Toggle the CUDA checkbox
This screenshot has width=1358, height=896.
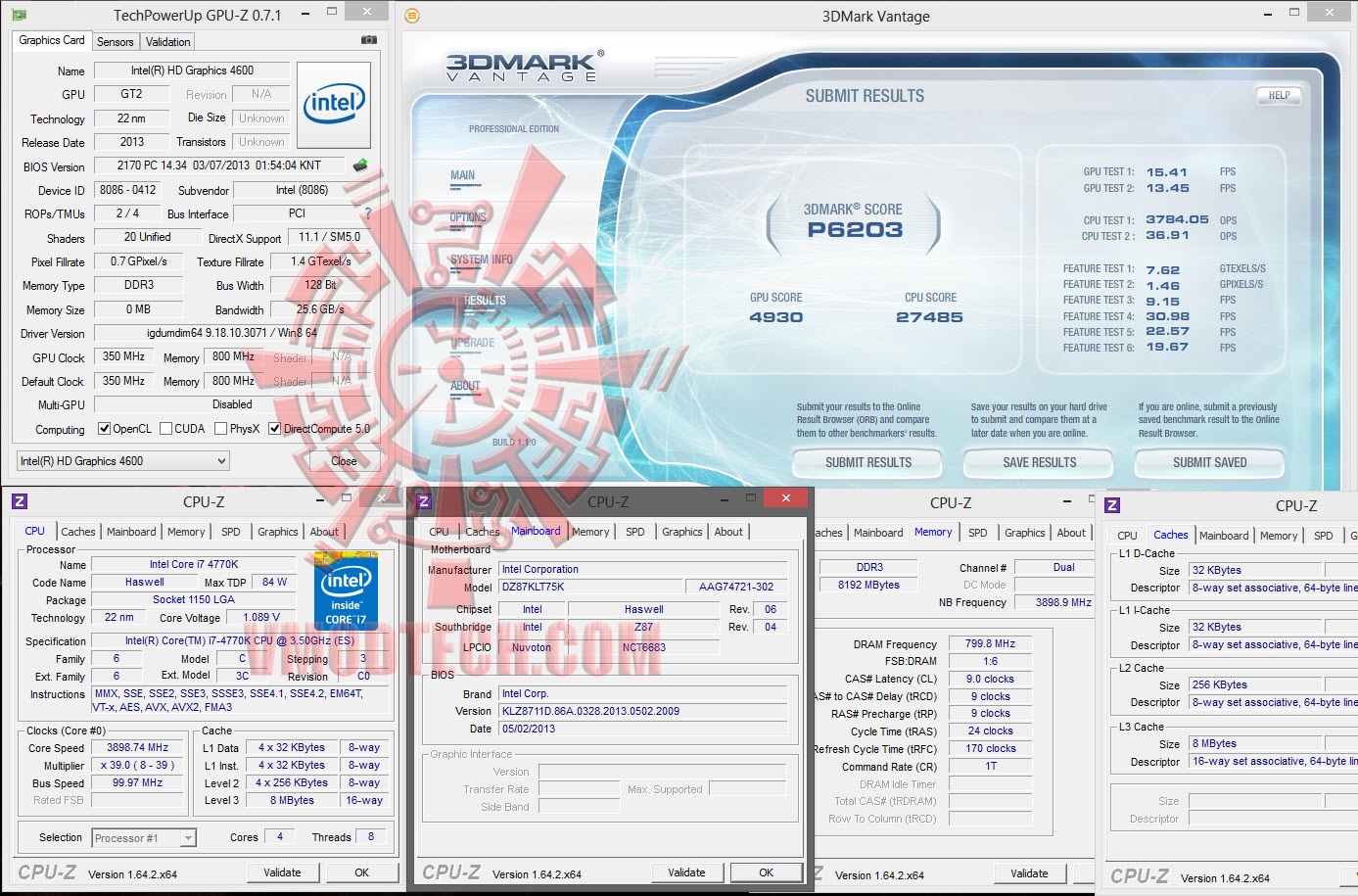point(165,429)
